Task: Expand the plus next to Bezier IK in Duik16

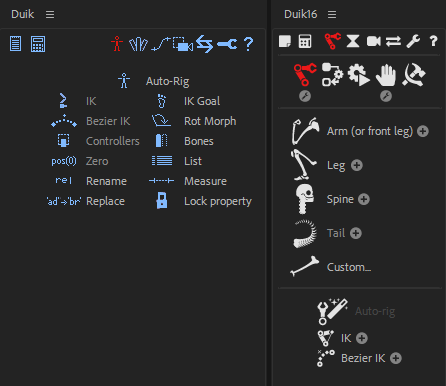Action: [x=396, y=358]
